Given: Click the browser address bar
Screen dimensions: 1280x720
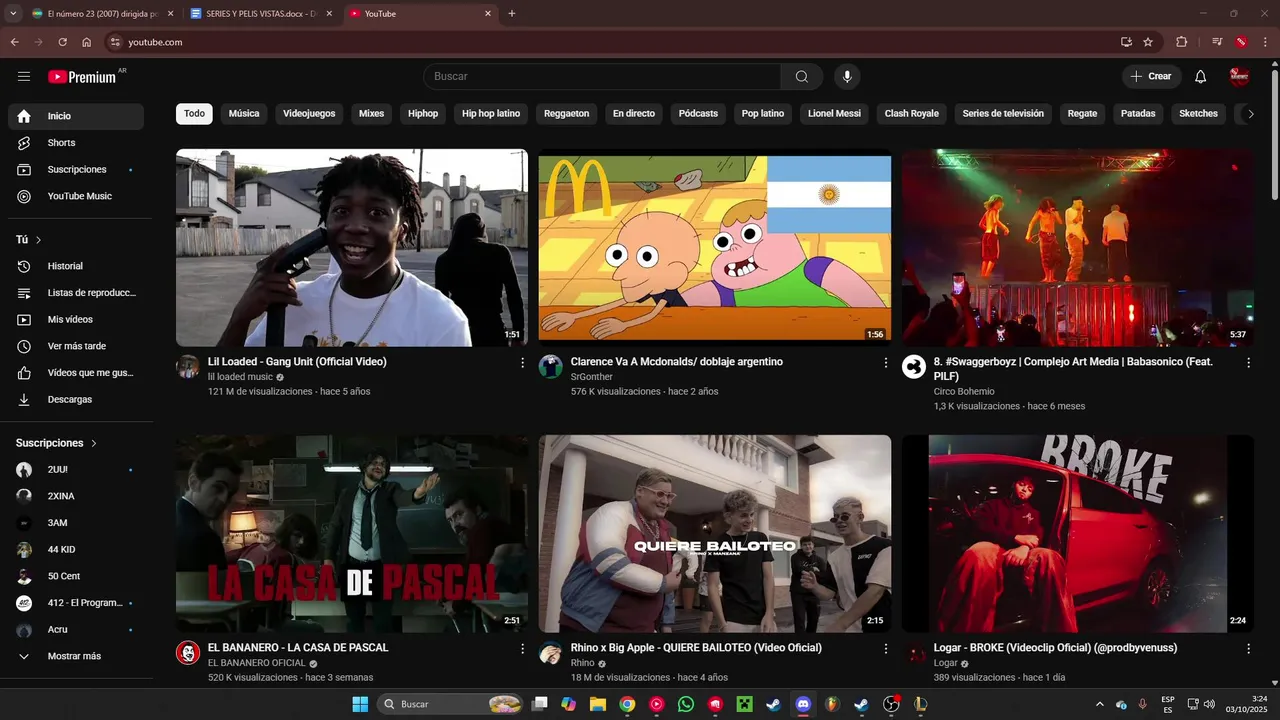Looking at the screenshot, I should point(610,42).
